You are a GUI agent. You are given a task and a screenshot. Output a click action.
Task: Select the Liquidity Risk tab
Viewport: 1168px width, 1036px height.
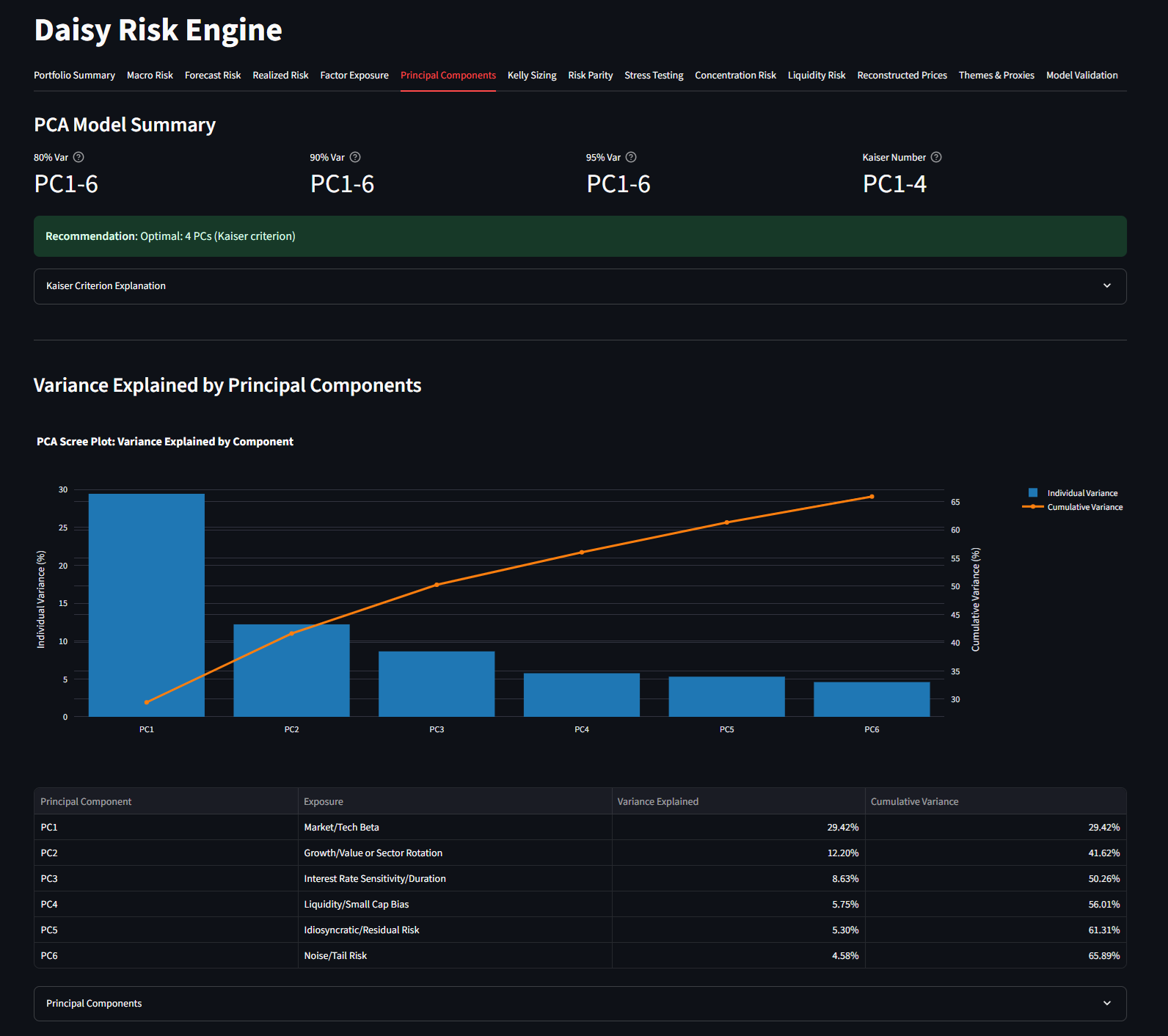click(x=817, y=76)
